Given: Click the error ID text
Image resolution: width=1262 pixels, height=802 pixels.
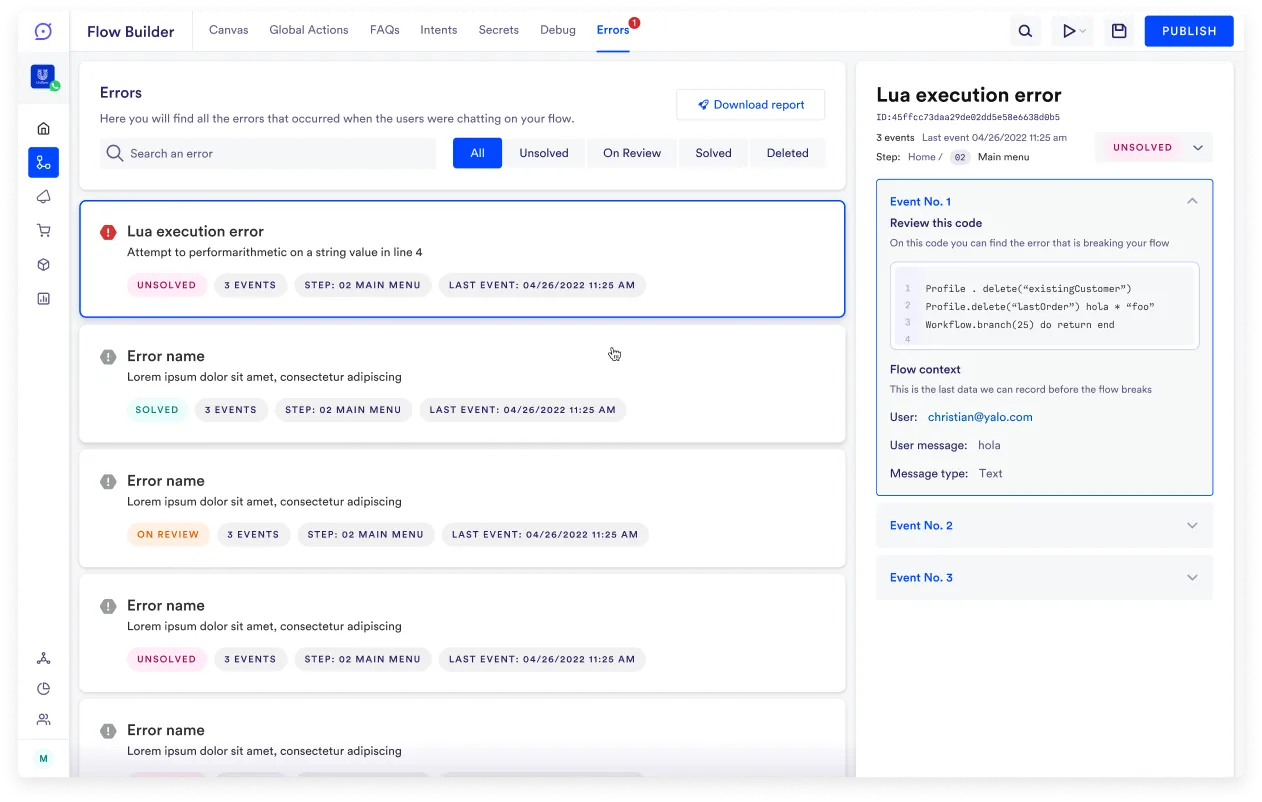Looking at the screenshot, I should pyautogui.click(x=968, y=117).
